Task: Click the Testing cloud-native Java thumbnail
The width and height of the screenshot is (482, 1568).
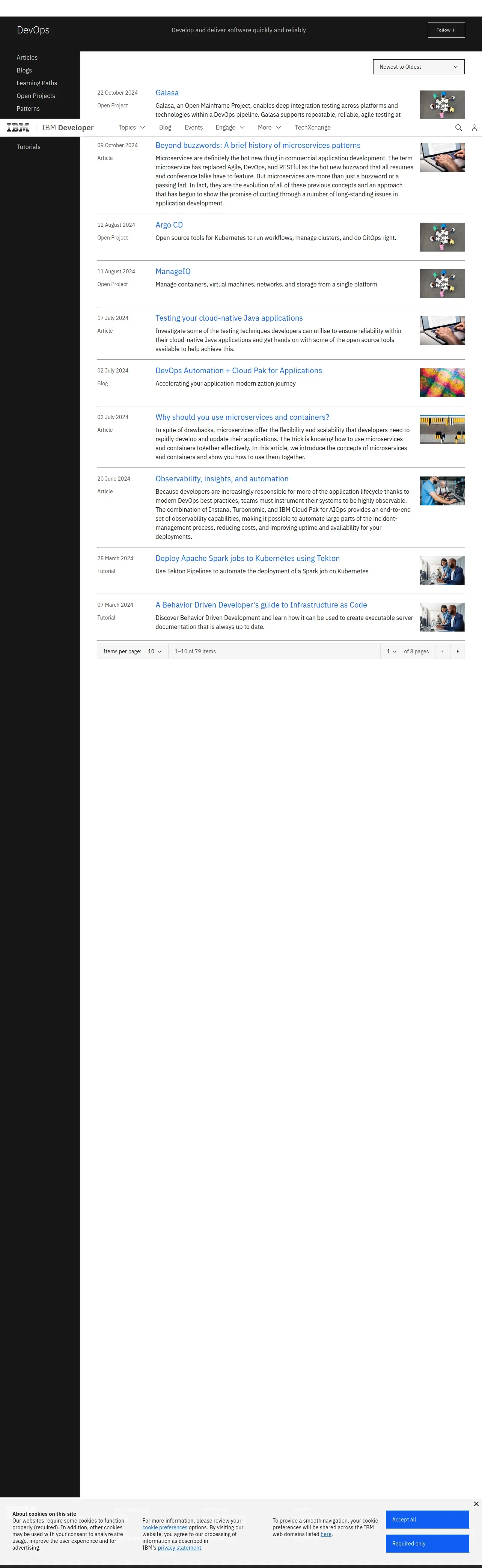Action: click(443, 330)
